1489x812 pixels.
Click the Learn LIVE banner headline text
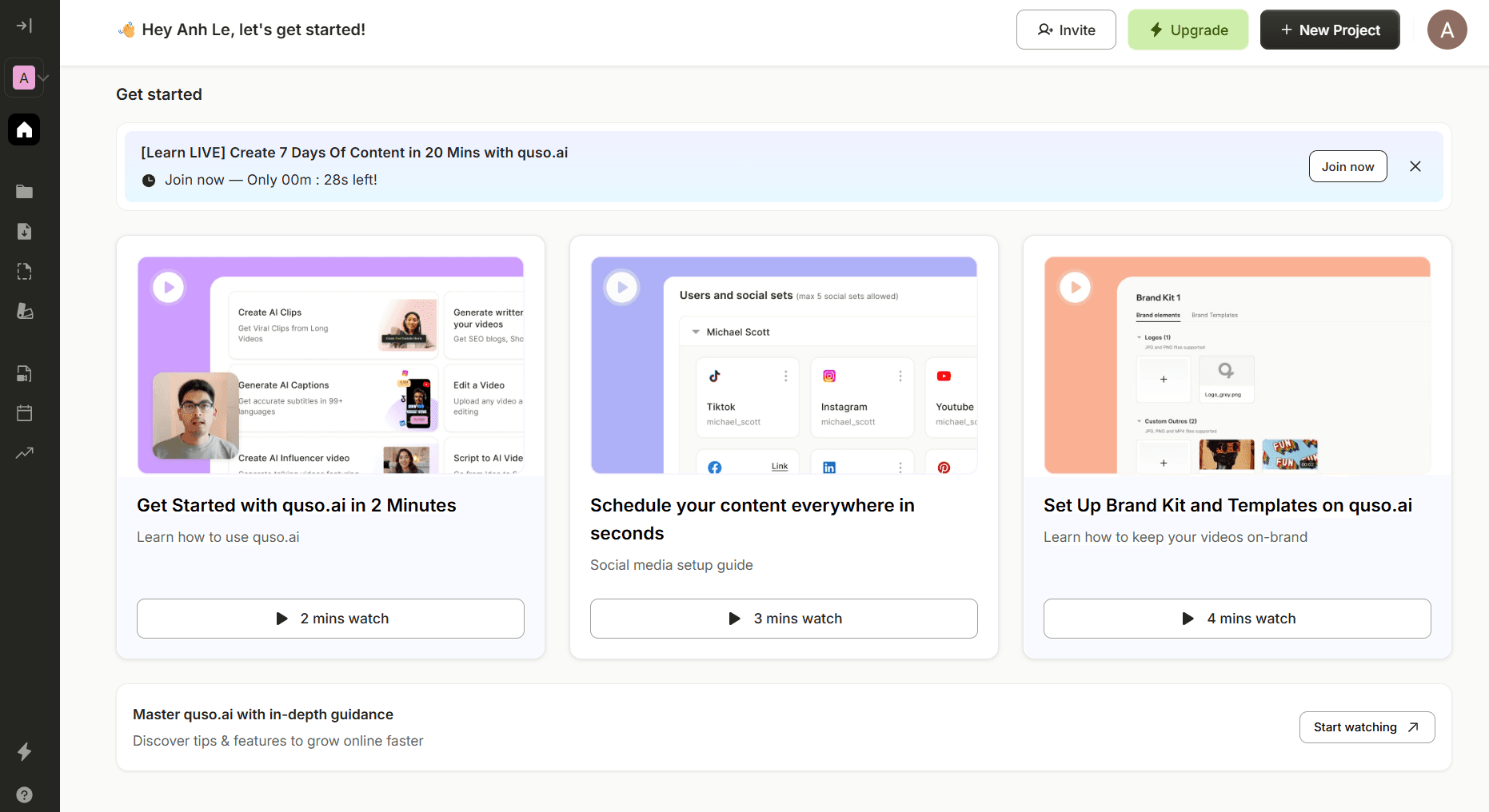354,153
